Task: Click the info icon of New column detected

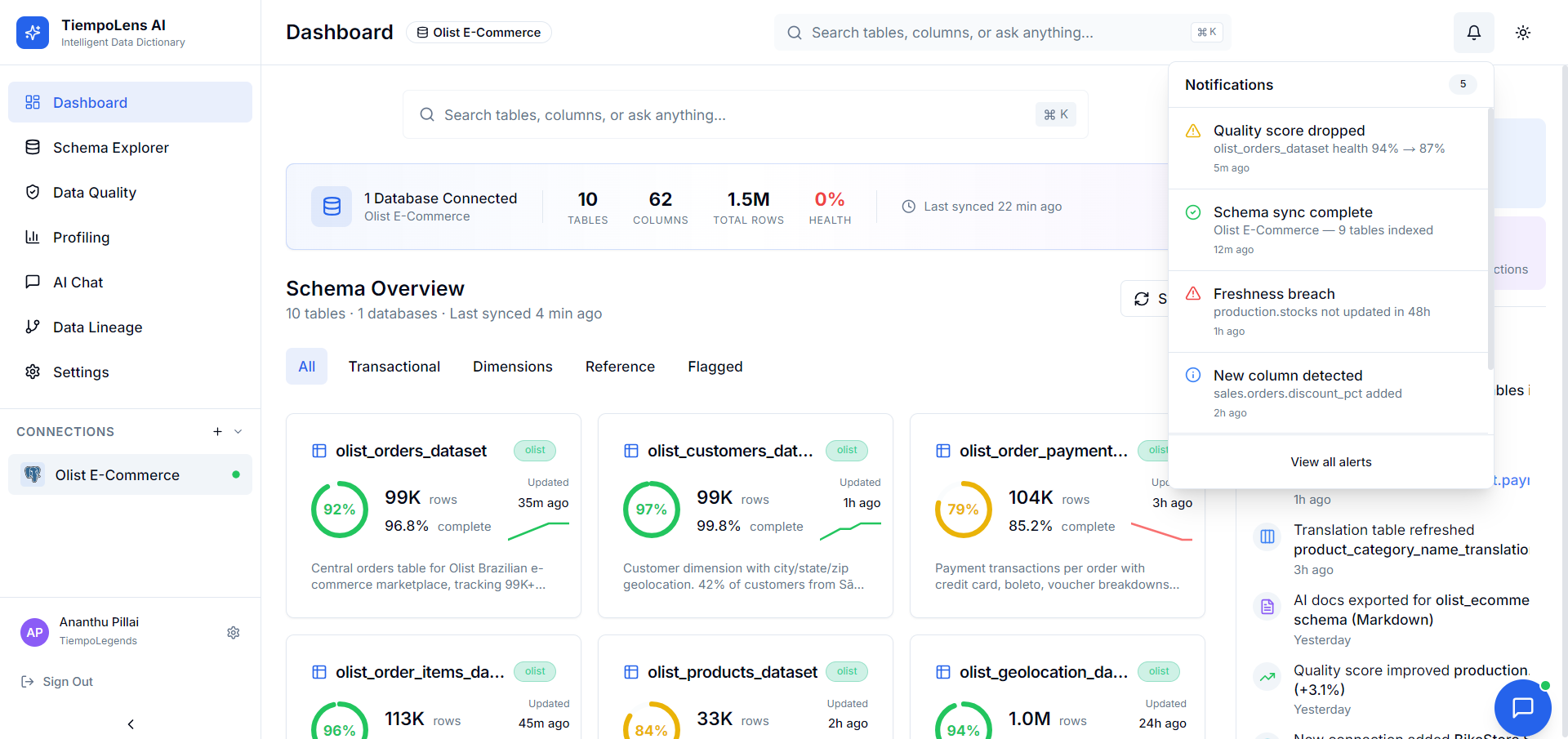Action: (x=1193, y=375)
